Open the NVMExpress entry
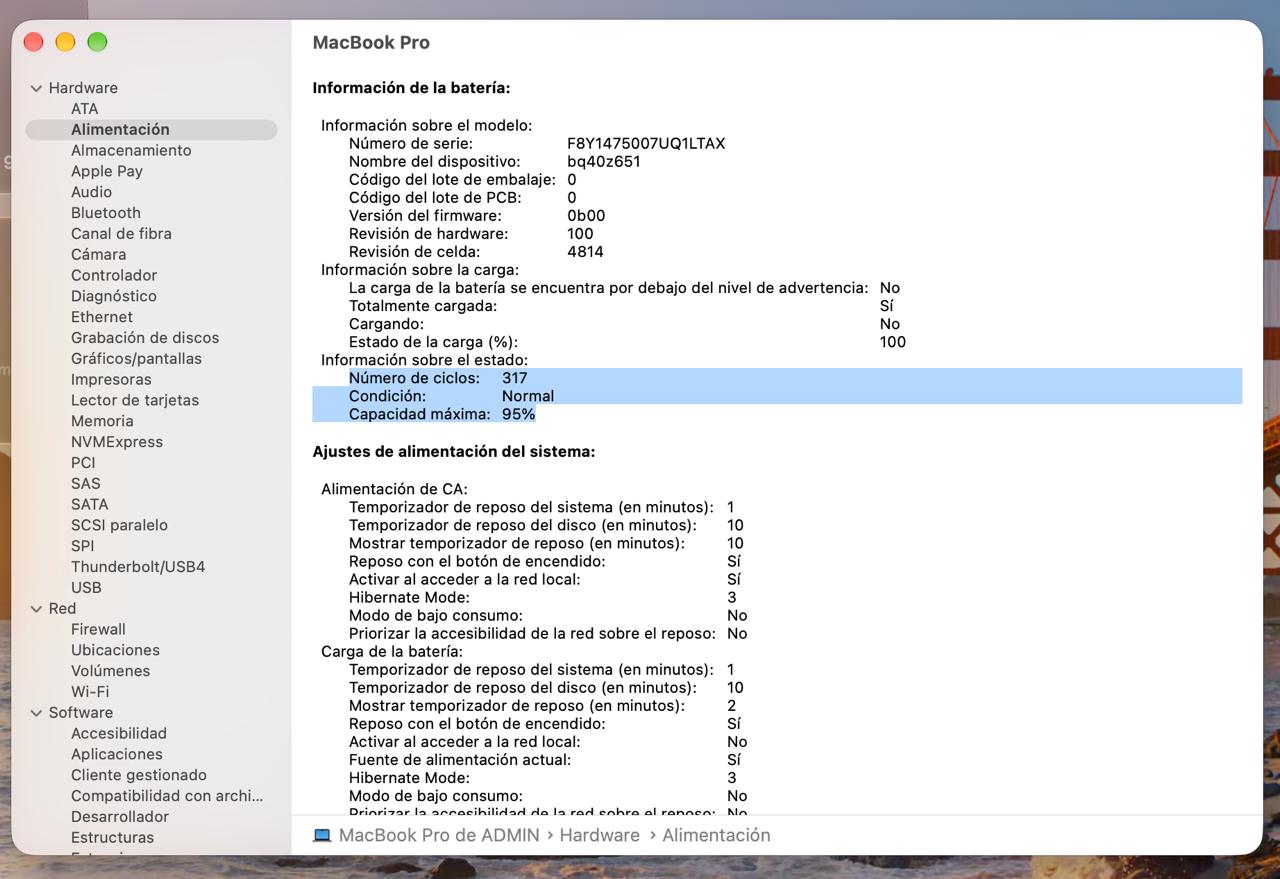Image resolution: width=1280 pixels, height=879 pixels. point(117,442)
